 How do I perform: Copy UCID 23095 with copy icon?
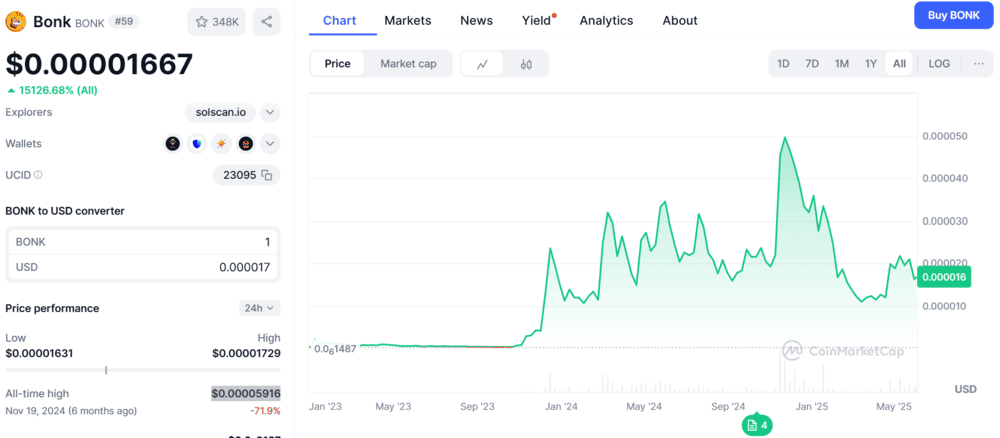click(267, 175)
